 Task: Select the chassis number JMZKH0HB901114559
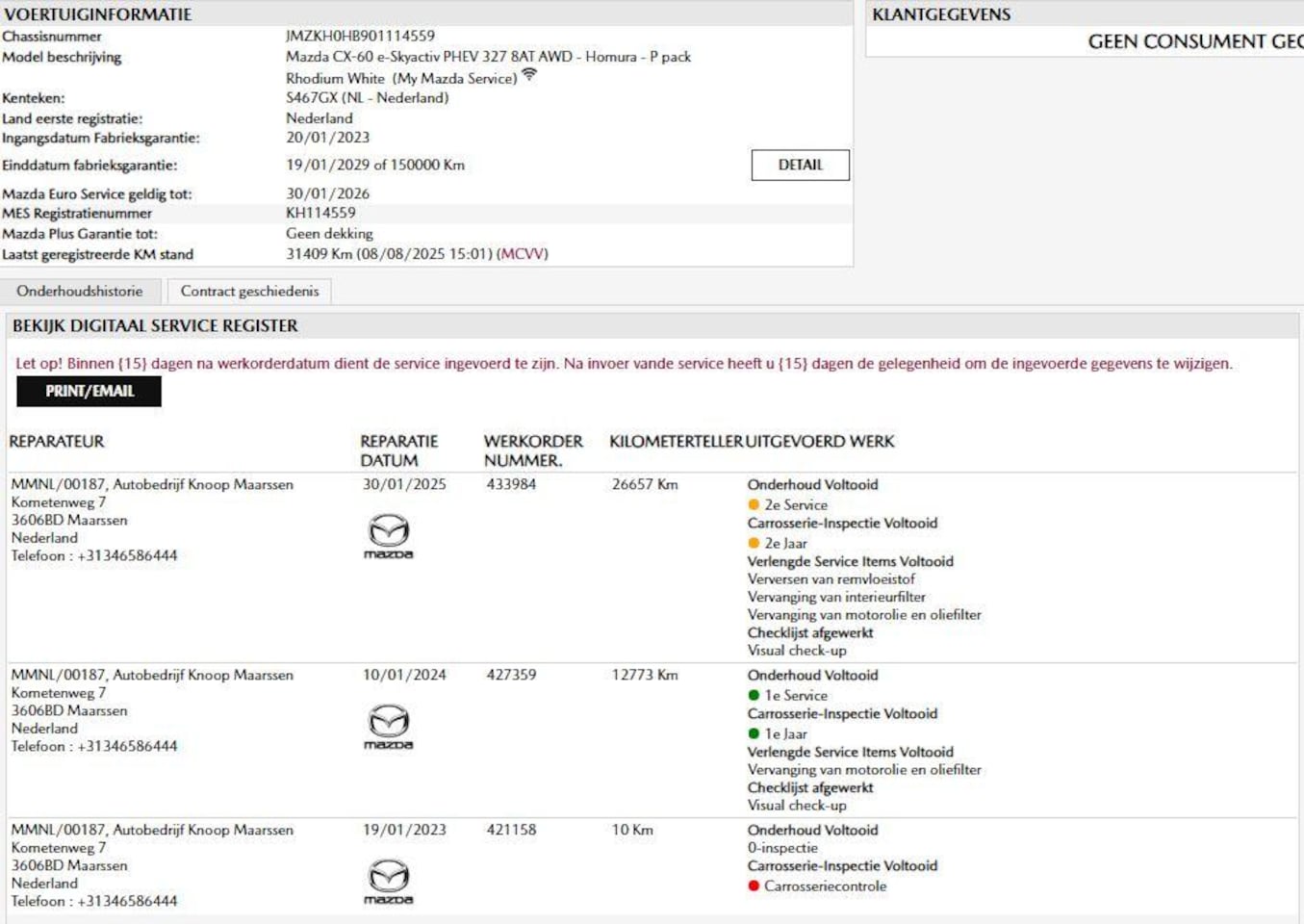point(360,36)
